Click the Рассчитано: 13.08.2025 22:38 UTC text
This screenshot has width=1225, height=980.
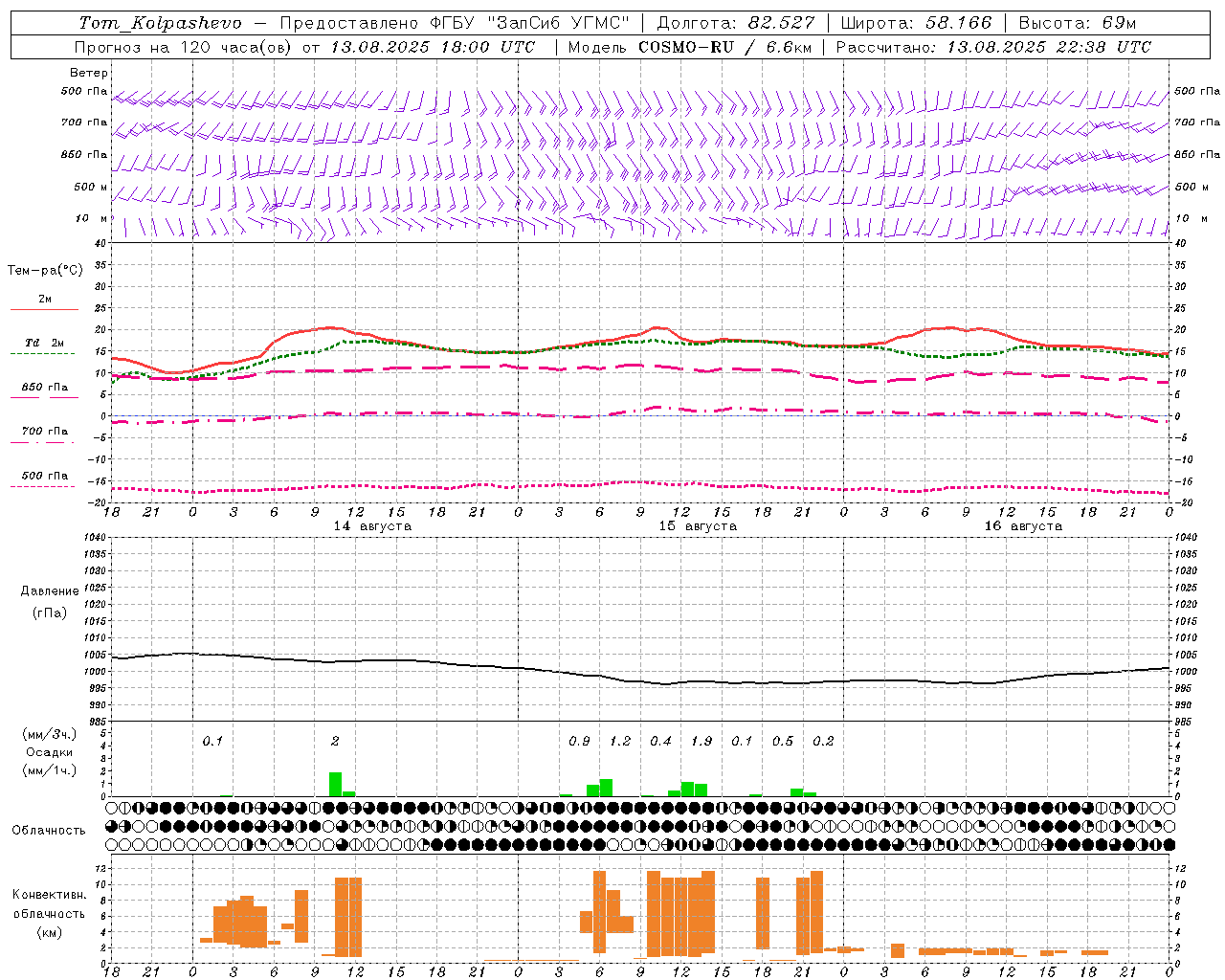[x=993, y=47]
